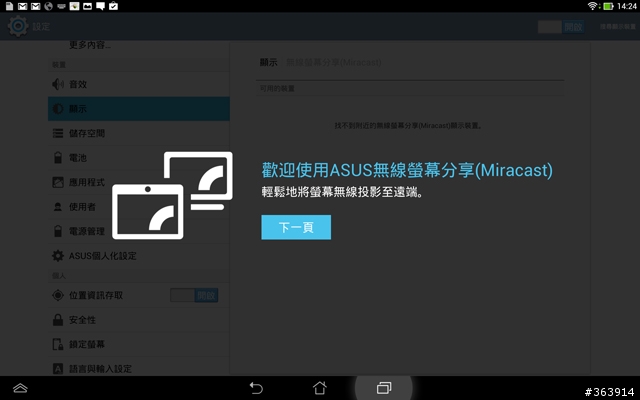Open 使用者 settings
Screen dimensions: 640x400
139,207
